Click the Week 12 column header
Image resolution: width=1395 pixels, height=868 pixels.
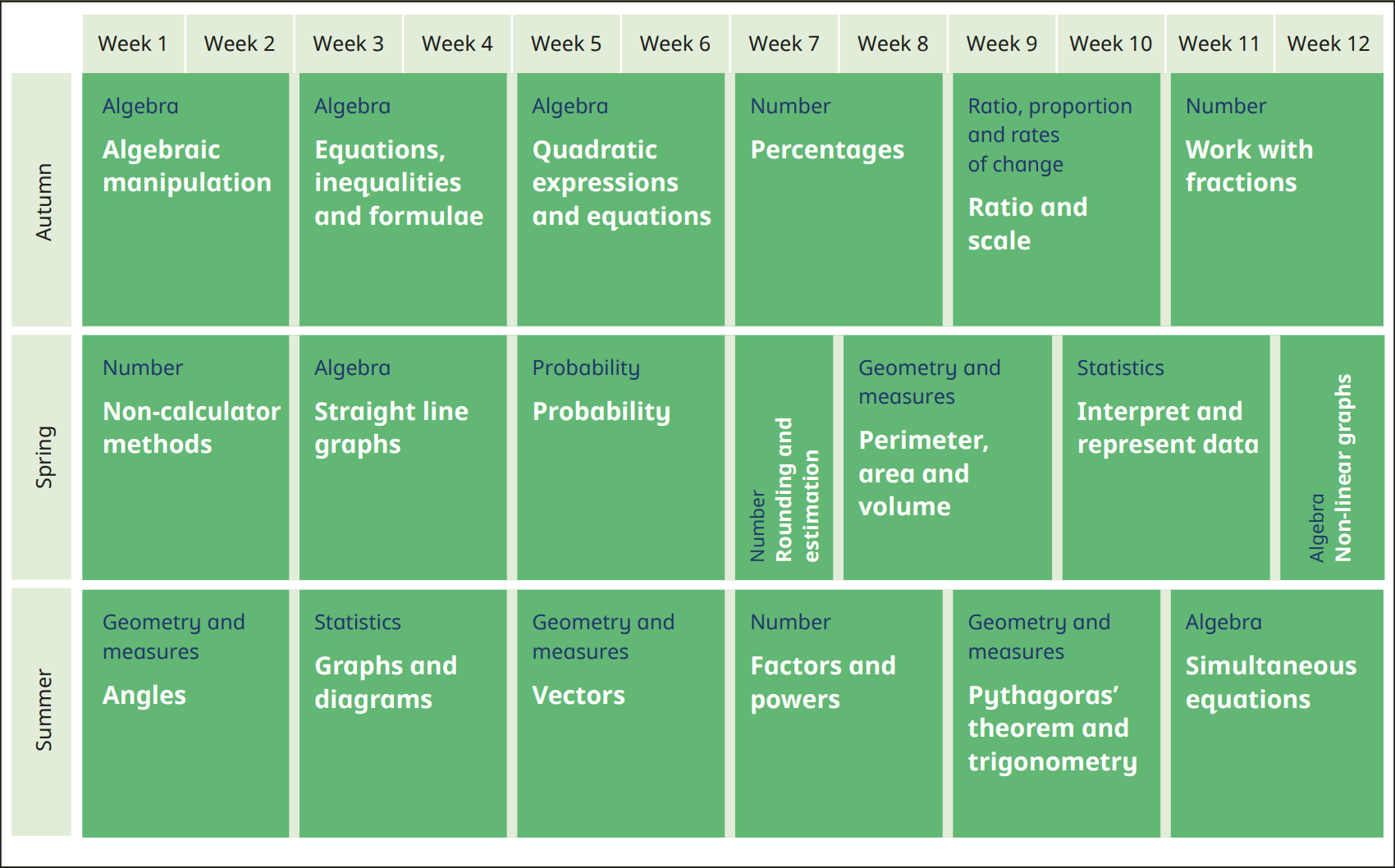pos(1328,43)
